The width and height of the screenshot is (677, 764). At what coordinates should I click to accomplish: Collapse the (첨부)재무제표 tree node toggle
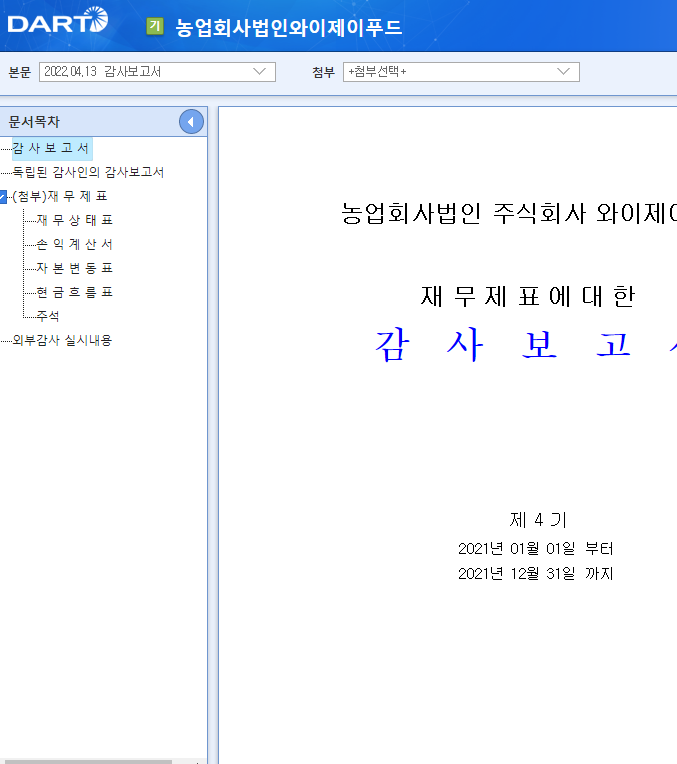(x=3, y=196)
